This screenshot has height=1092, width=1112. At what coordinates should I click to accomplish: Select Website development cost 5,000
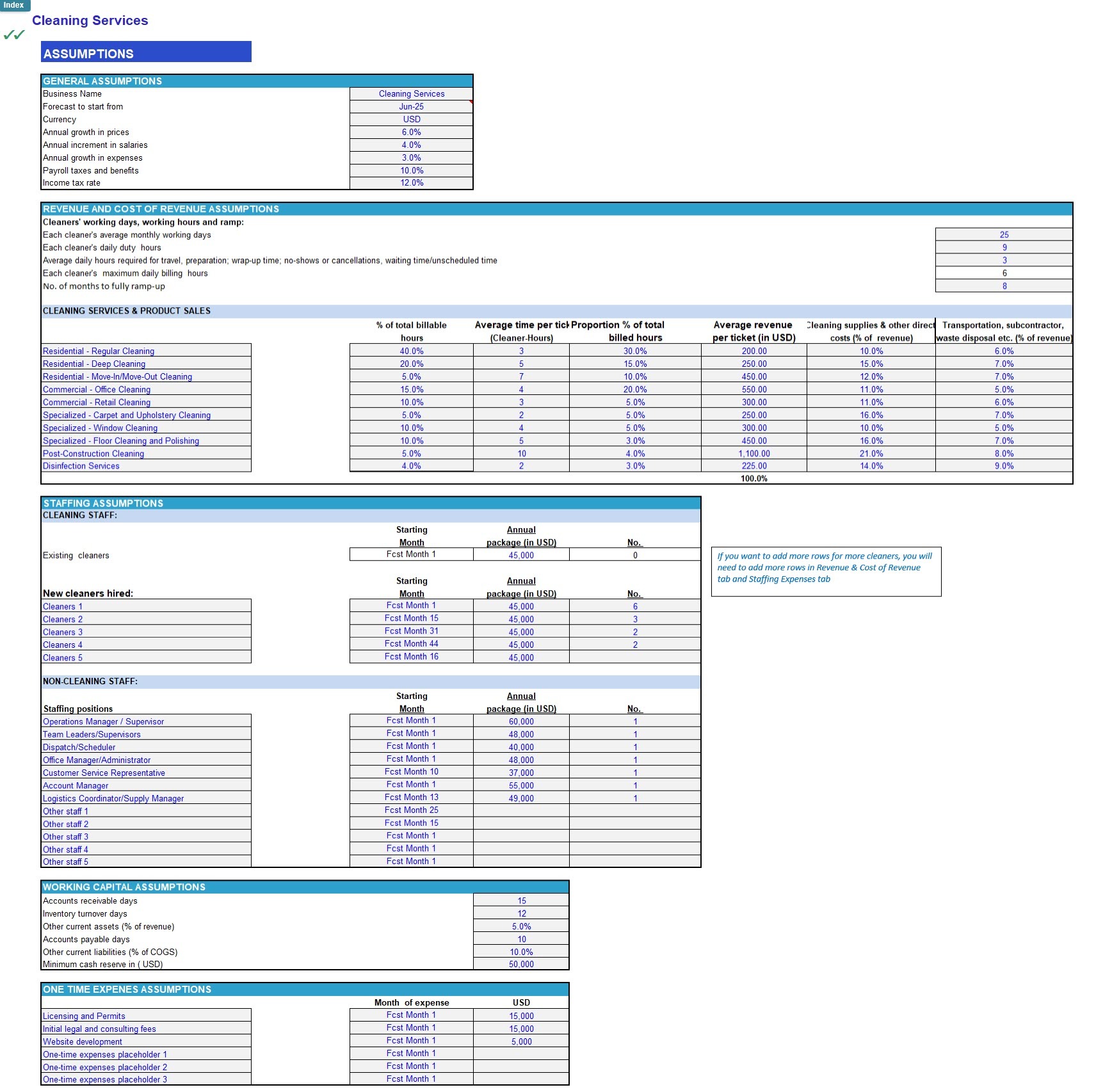coord(521,1041)
